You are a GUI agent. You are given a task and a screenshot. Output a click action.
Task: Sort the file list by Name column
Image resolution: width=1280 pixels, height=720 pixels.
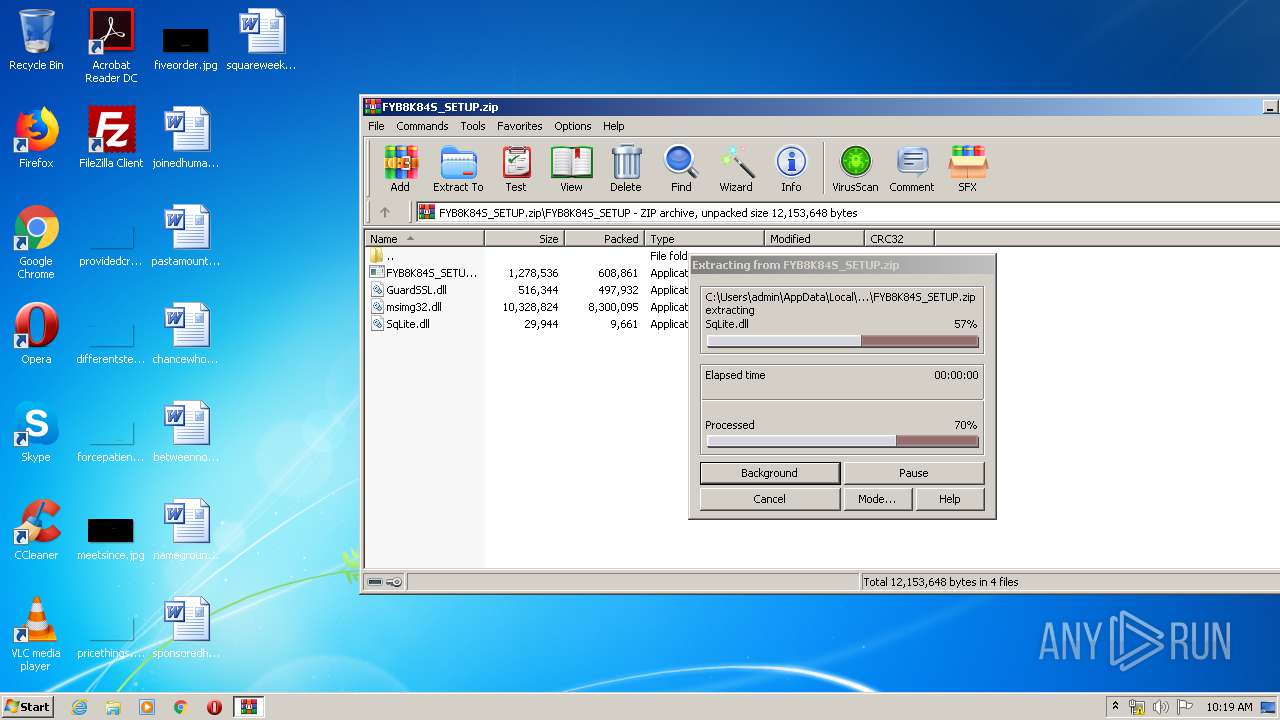tap(424, 239)
